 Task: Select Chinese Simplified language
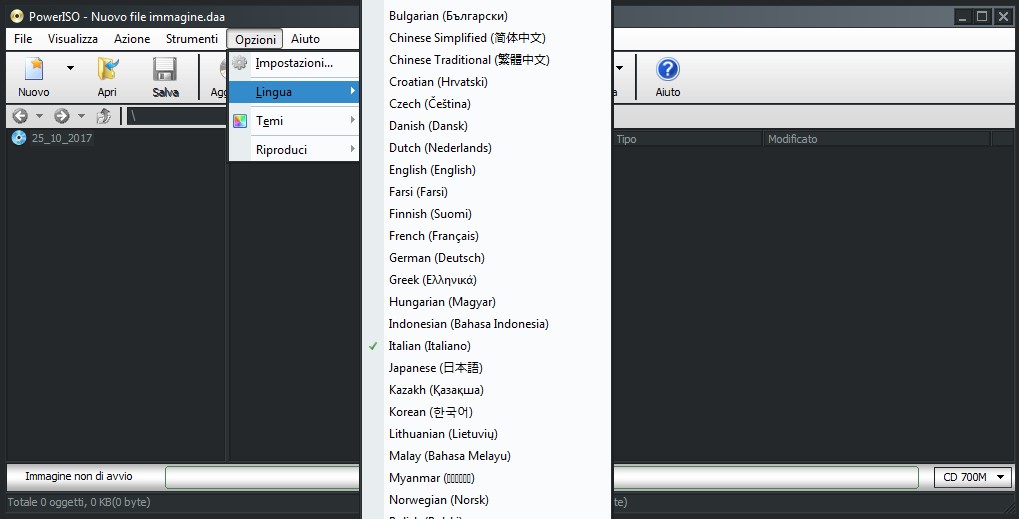pos(487,38)
